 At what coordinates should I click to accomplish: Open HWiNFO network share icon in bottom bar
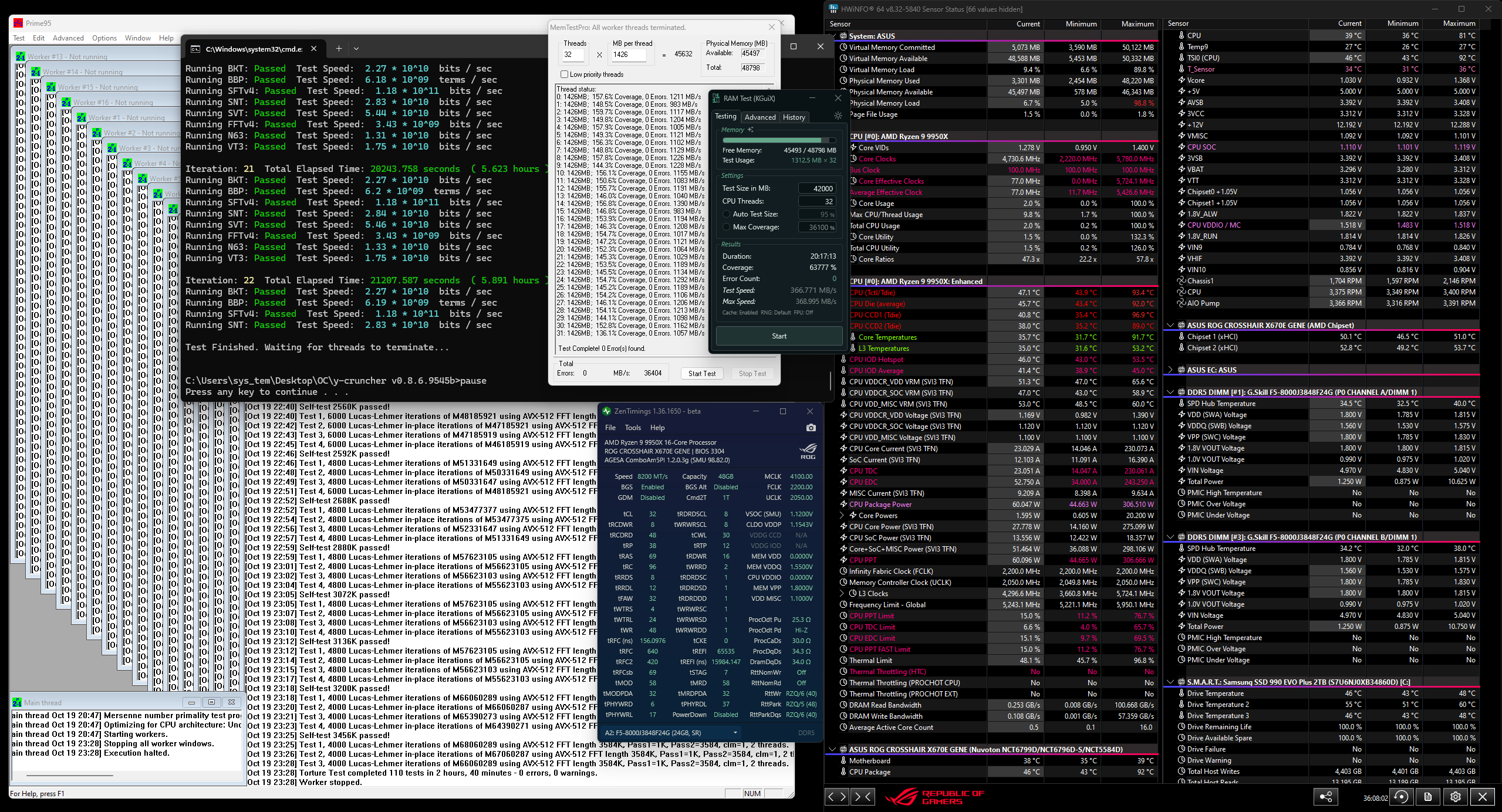(1325, 796)
